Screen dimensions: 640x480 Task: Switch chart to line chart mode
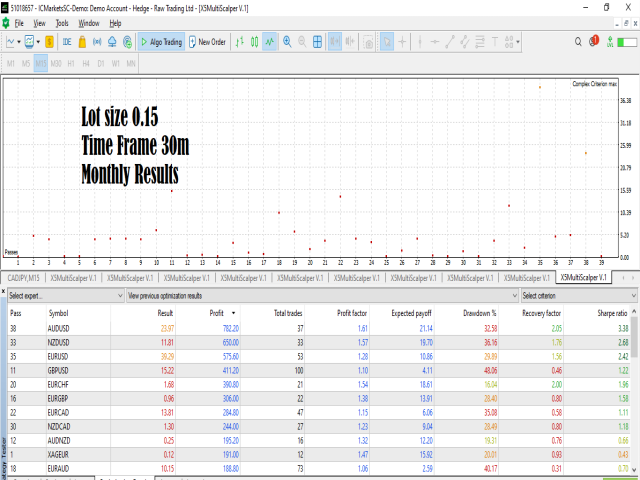pyautogui.click(x=269, y=42)
